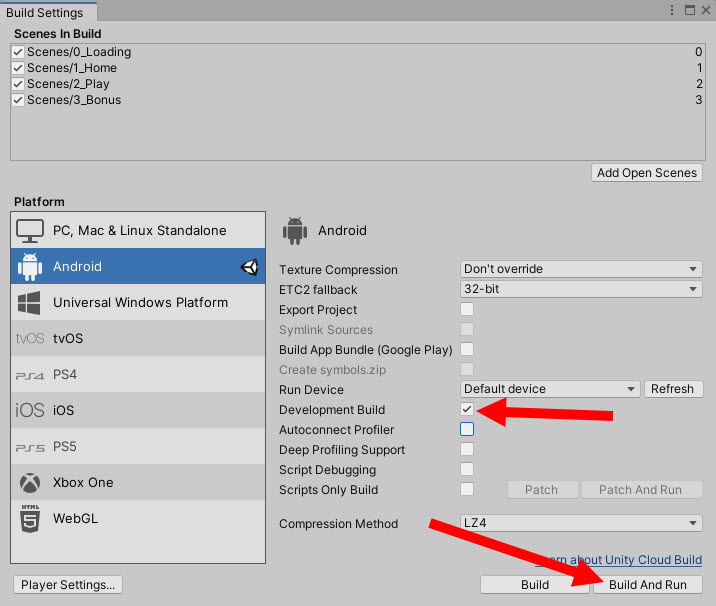Enable the Export Project checkbox
Screen dimensions: 716x606
pyautogui.click(x=467, y=309)
